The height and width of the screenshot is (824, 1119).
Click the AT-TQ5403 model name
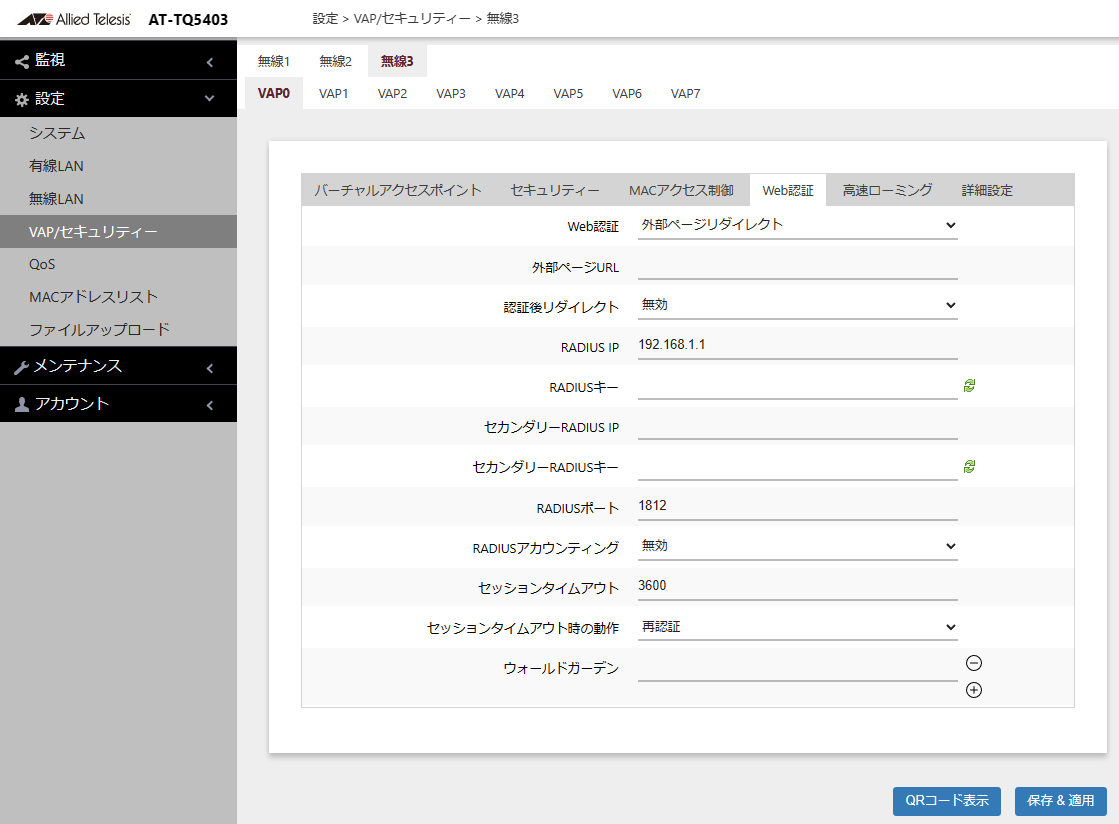[188, 20]
